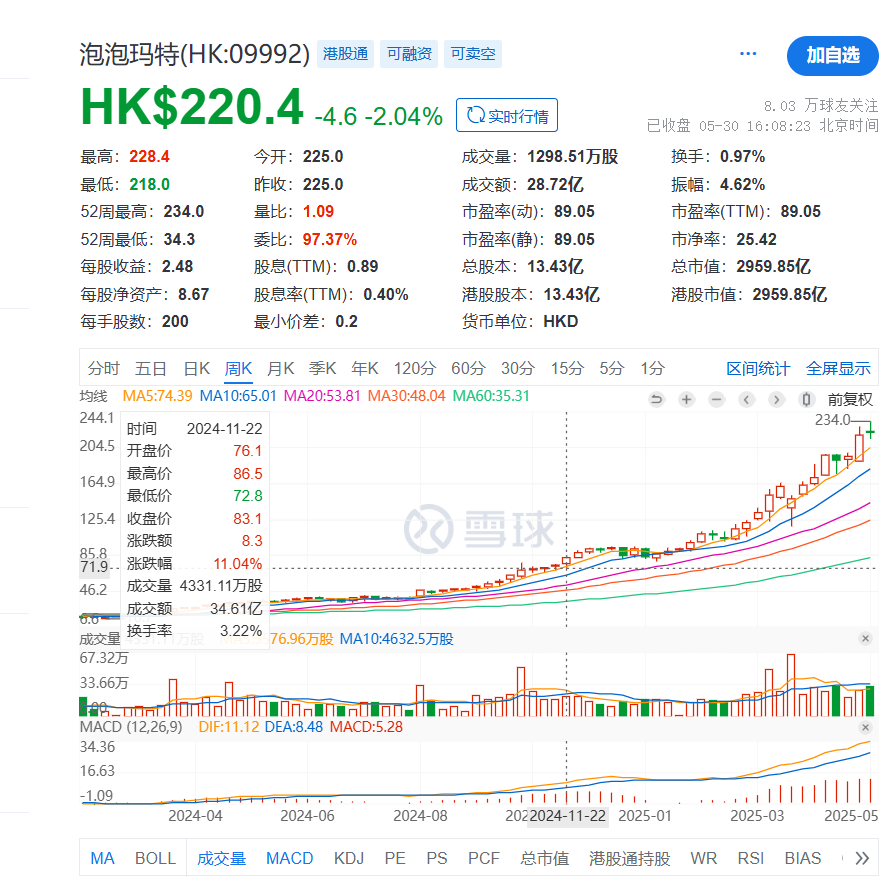Click the MA5:74.39 legend value

[157, 396]
